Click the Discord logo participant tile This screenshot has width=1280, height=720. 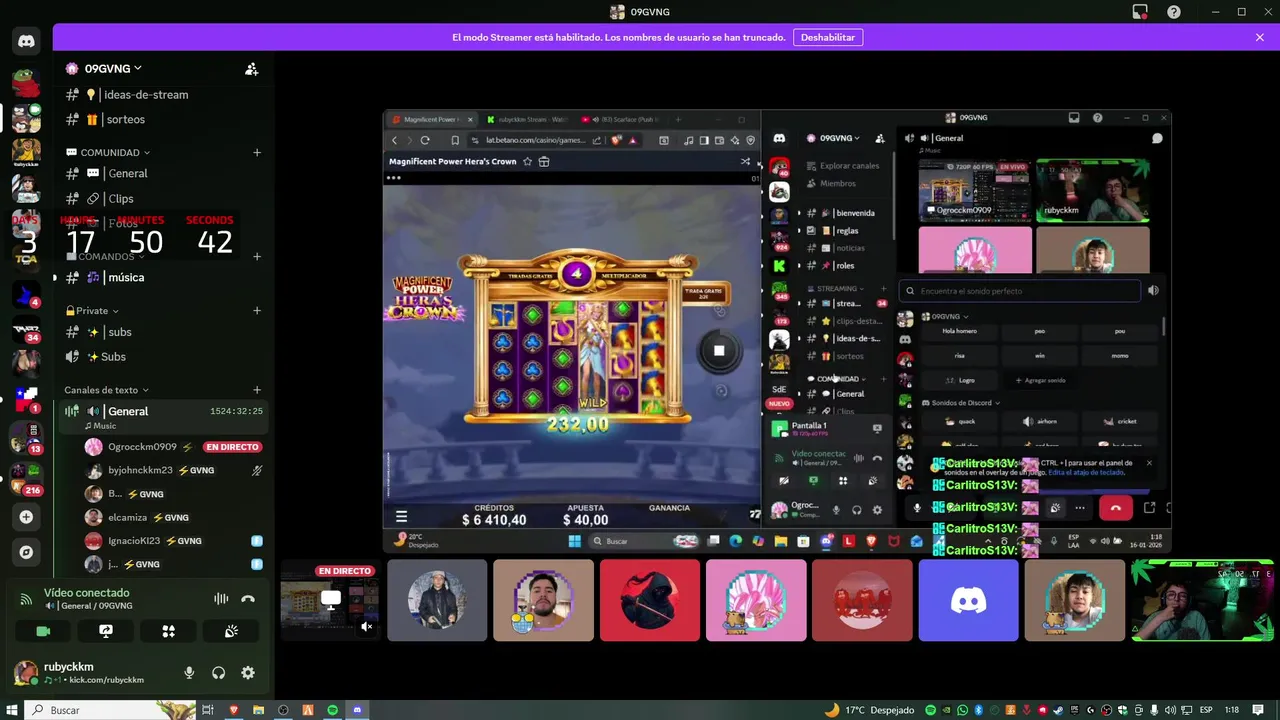pos(968,600)
